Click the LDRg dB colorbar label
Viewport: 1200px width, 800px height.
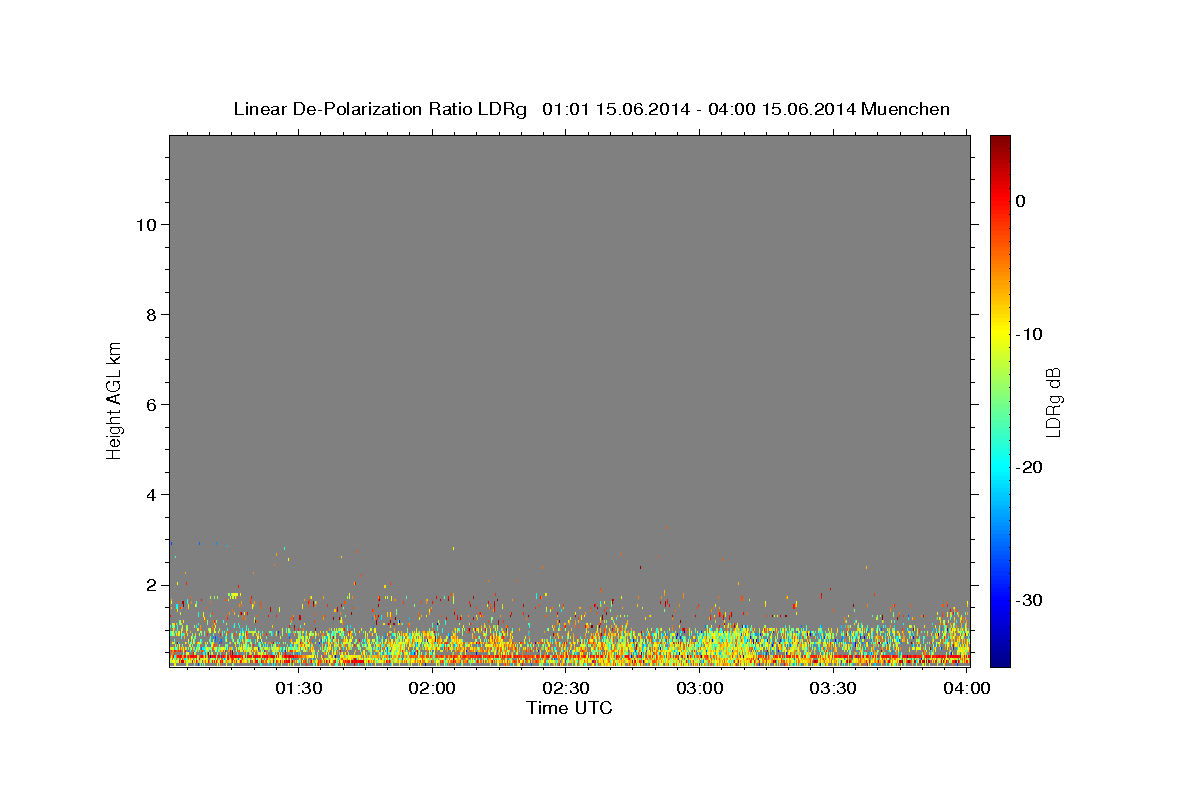point(1053,401)
